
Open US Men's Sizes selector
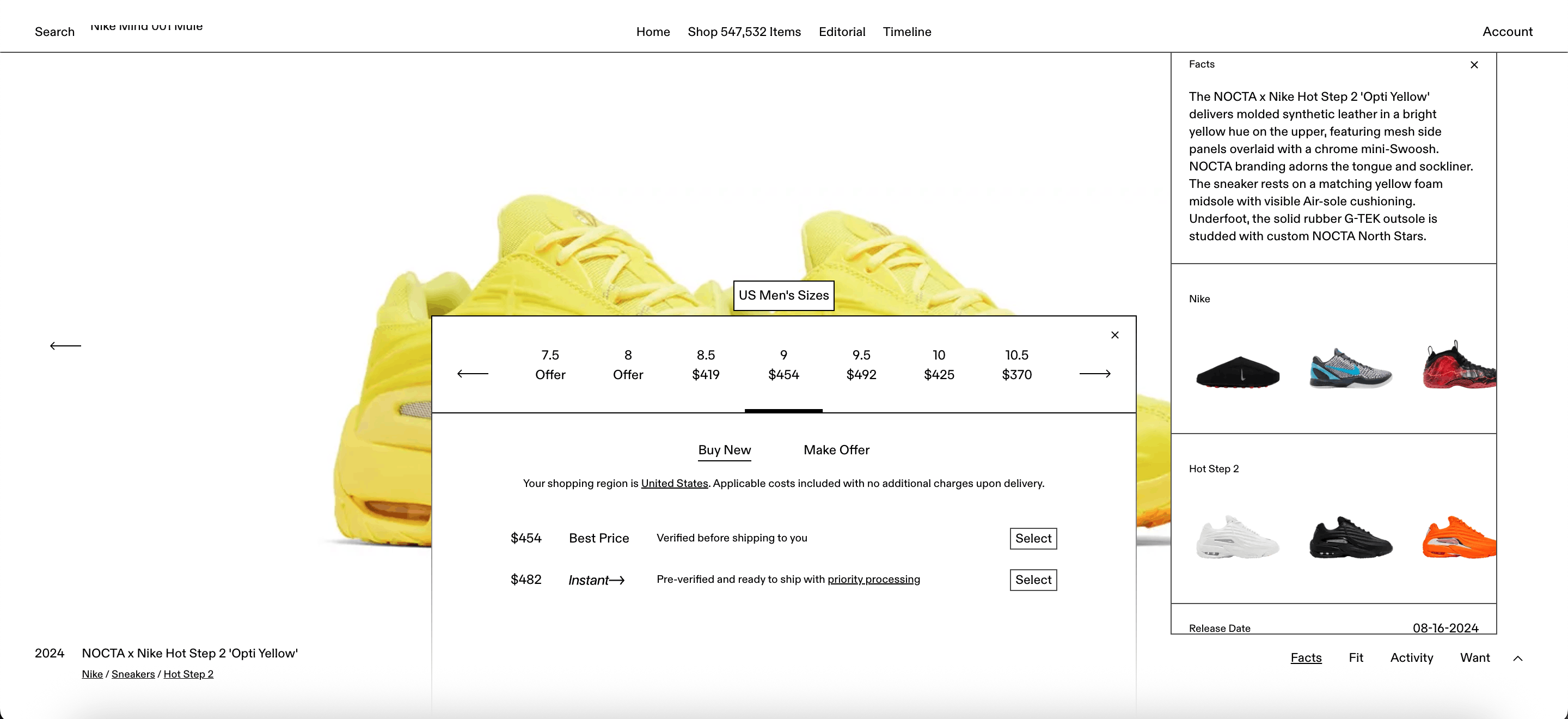(x=783, y=295)
